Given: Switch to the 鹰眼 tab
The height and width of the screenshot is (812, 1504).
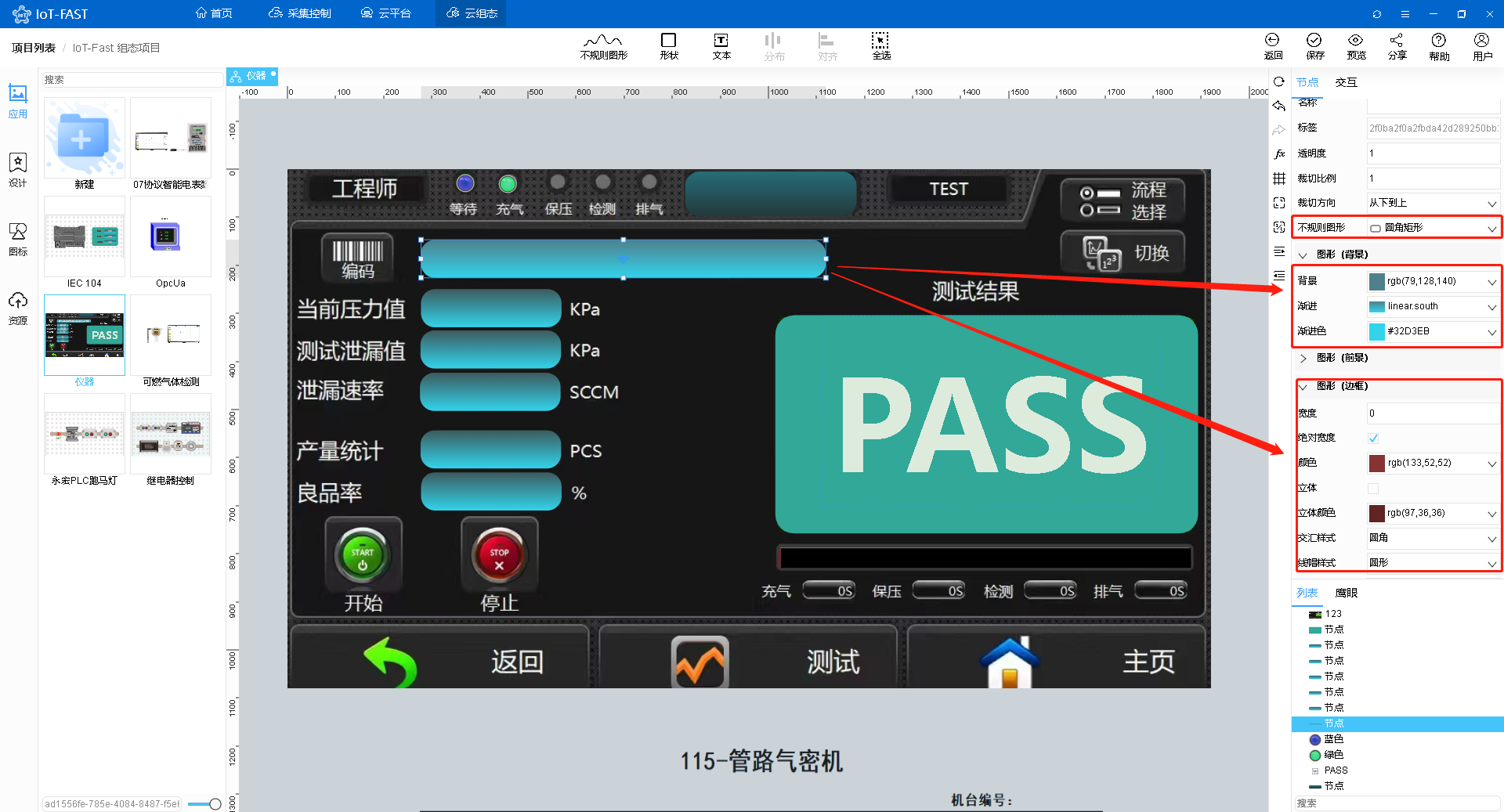Looking at the screenshot, I should click(x=1346, y=593).
